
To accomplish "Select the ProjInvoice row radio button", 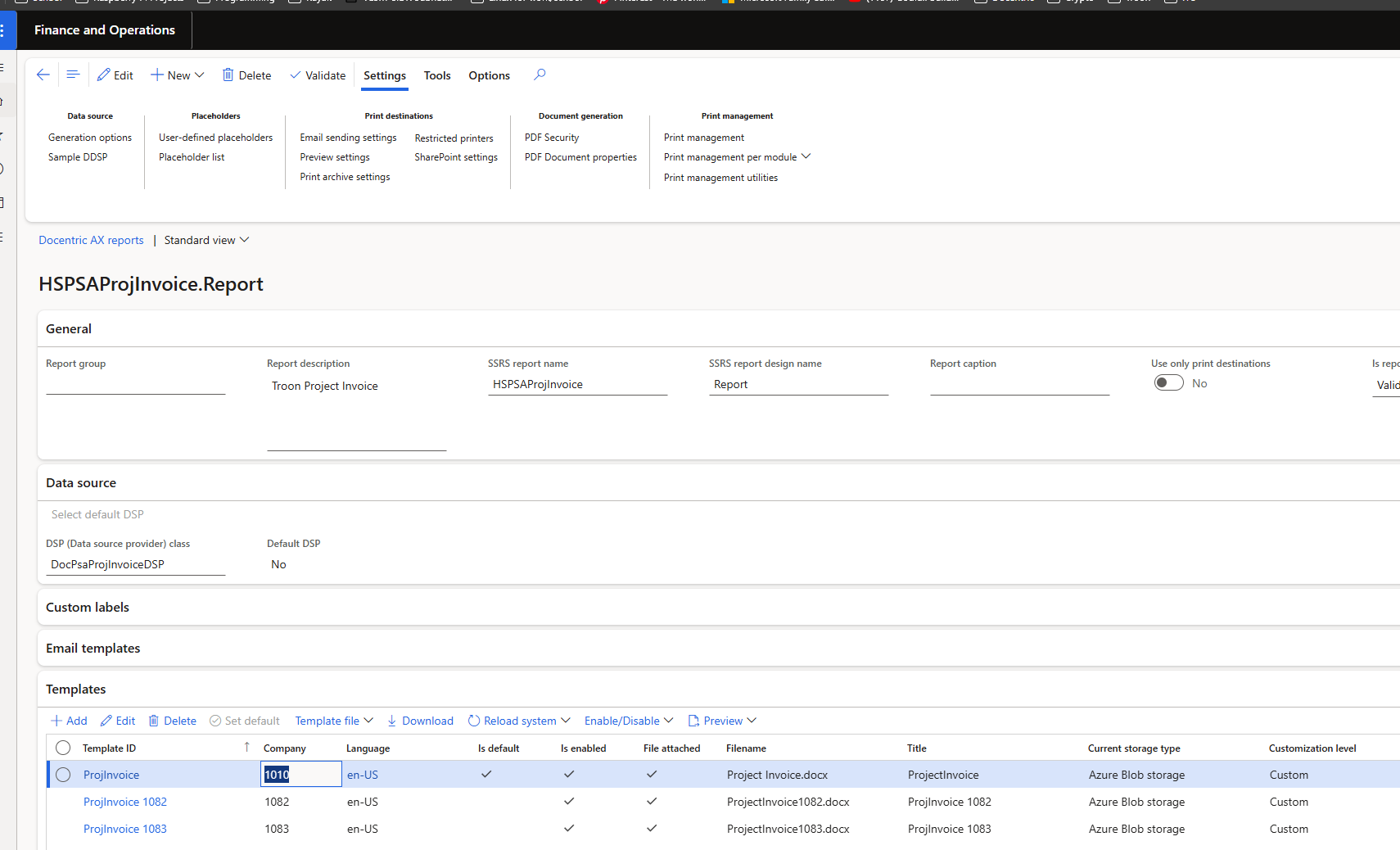I will click(x=63, y=775).
